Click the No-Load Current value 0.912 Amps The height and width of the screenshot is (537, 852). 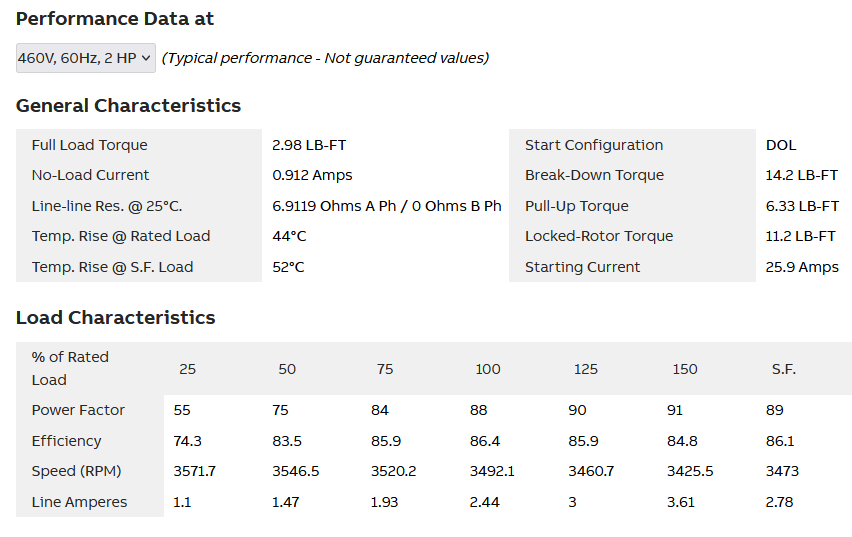[x=312, y=175]
